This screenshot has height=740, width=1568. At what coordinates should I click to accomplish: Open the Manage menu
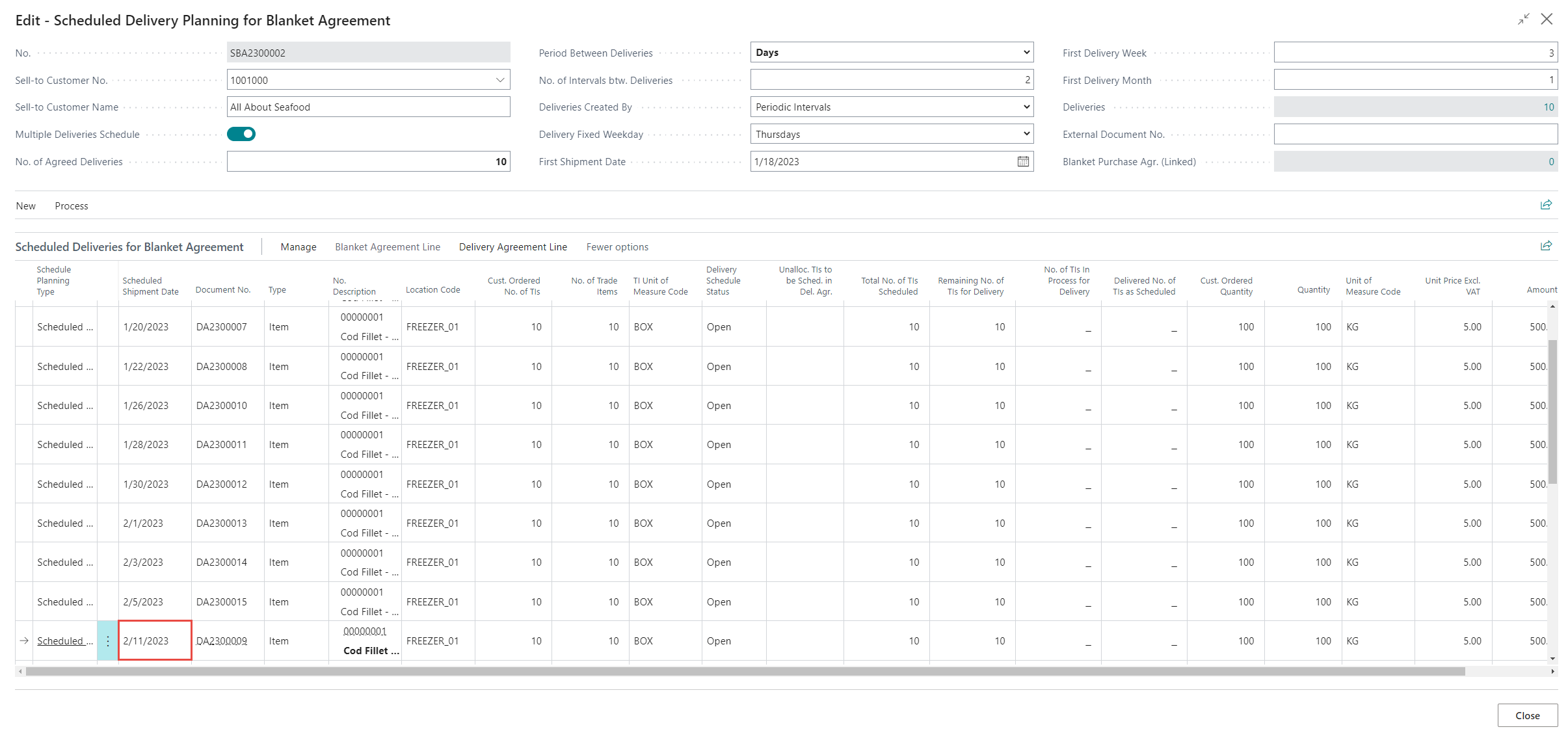click(299, 247)
